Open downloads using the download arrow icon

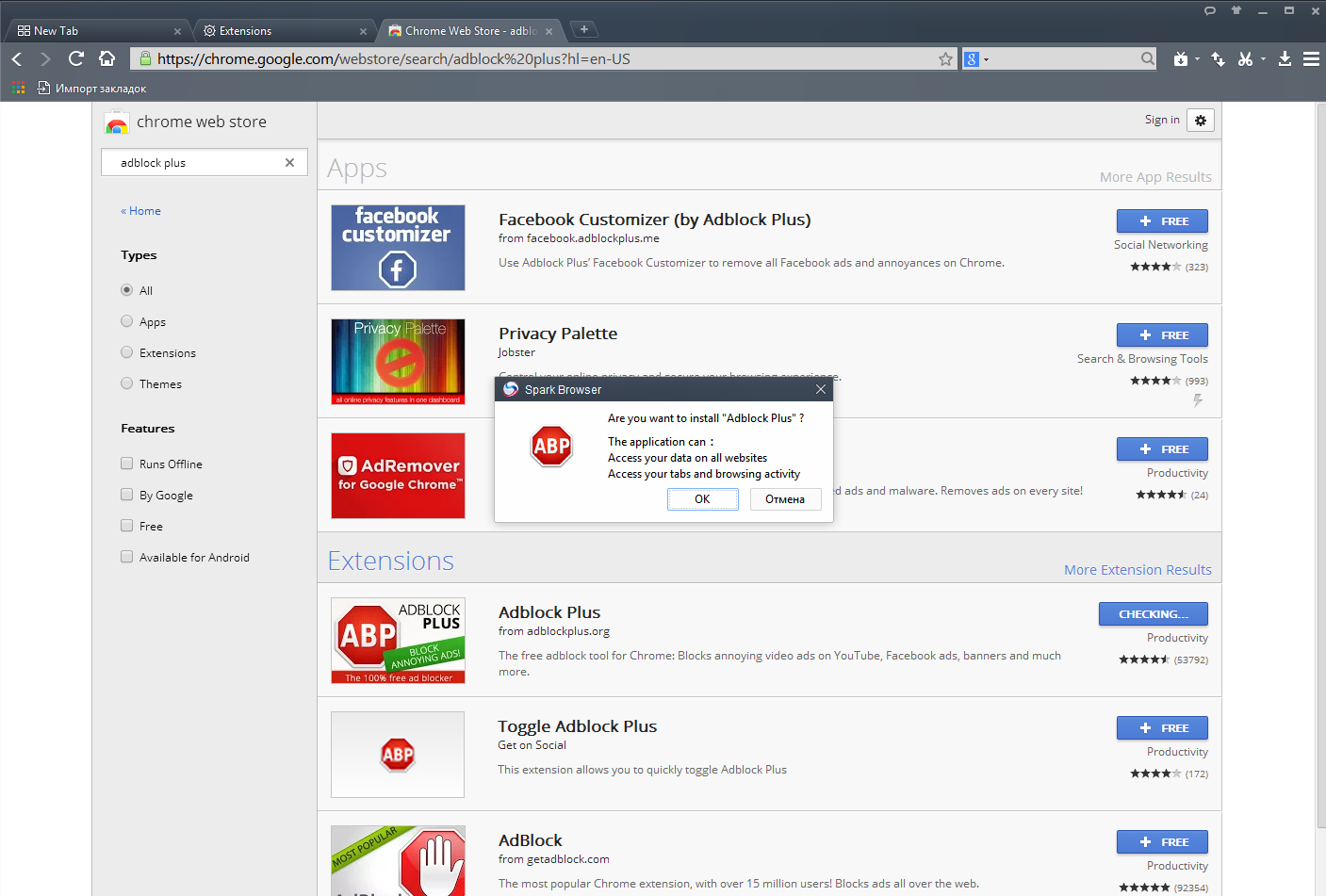[x=1285, y=58]
